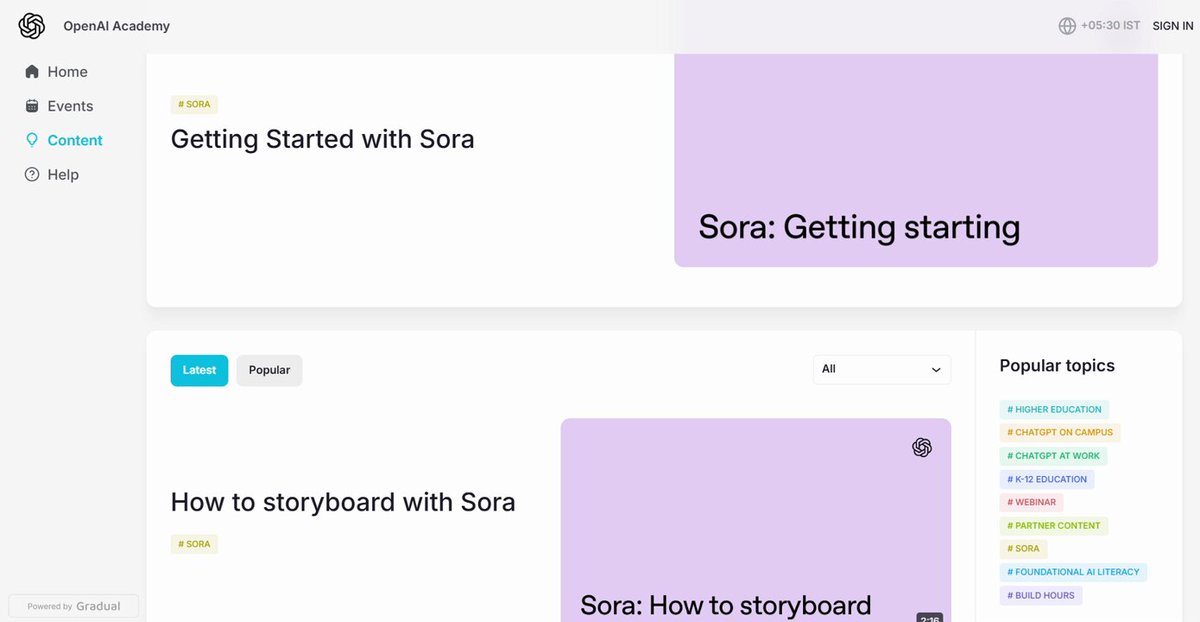Open the Getting Started with Sora article
The width and height of the screenshot is (1200, 622).
coord(322,138)
